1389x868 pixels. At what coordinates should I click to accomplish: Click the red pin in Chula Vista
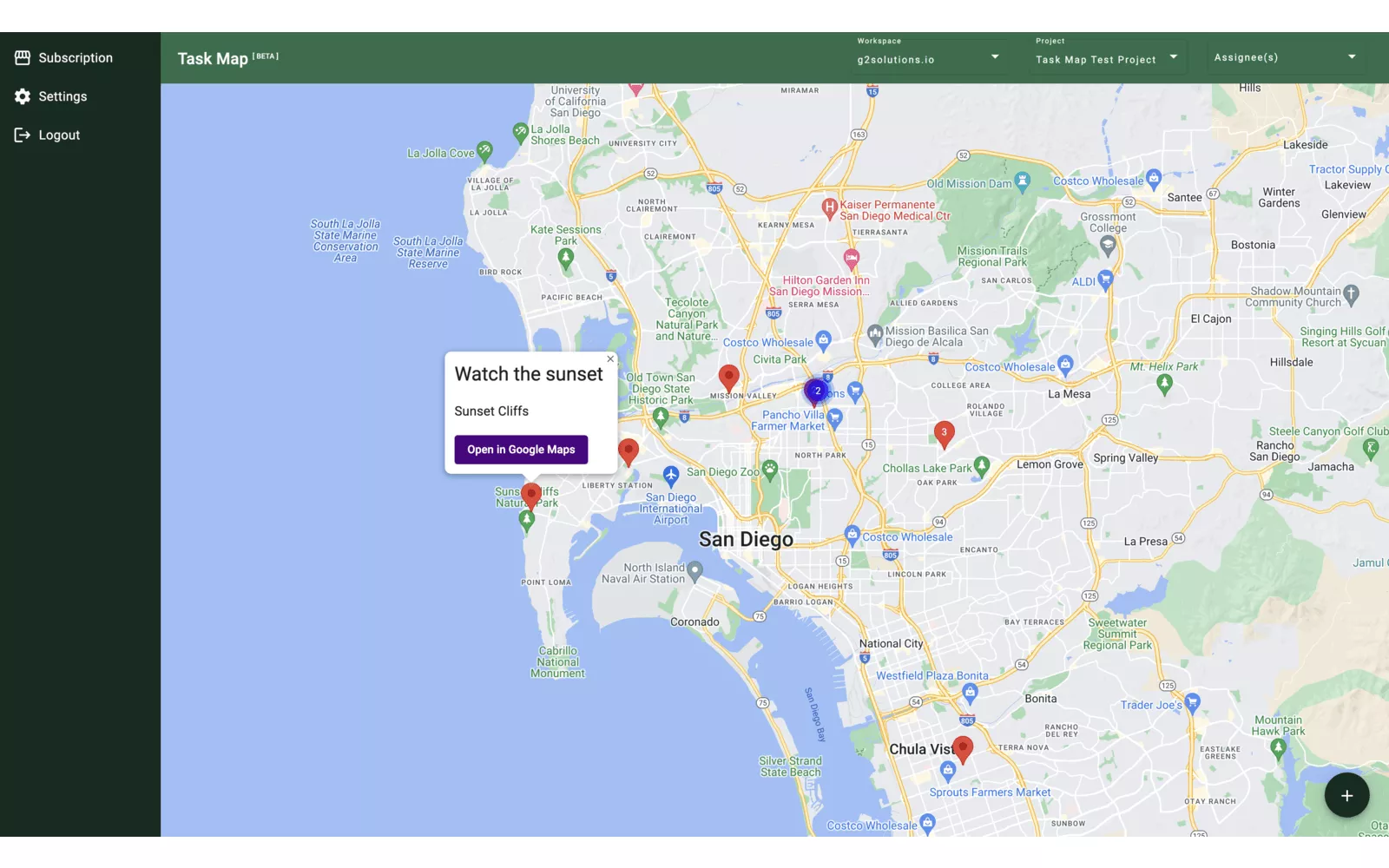pos(963,747)
